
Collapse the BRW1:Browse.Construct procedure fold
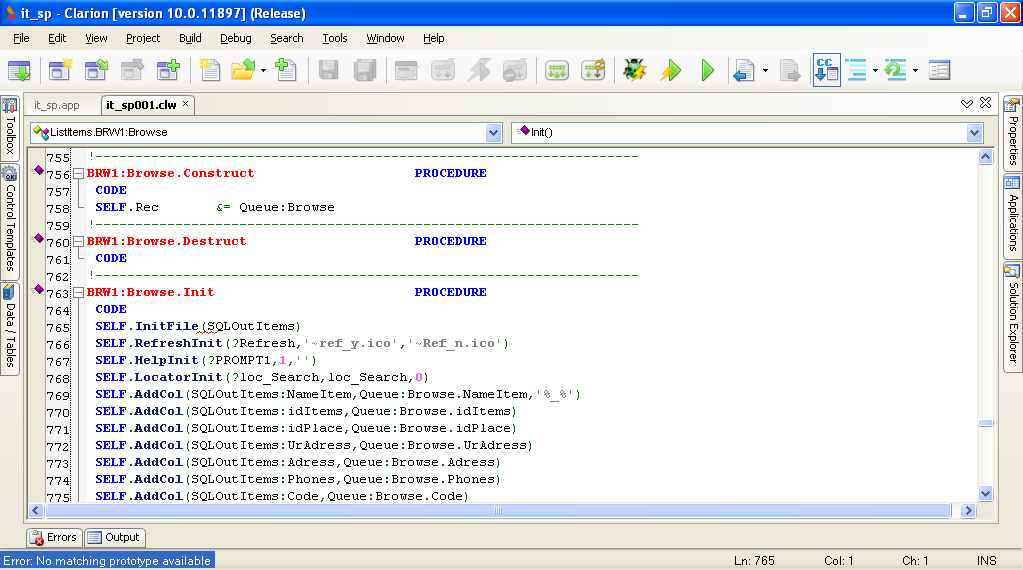click(78, 173)
